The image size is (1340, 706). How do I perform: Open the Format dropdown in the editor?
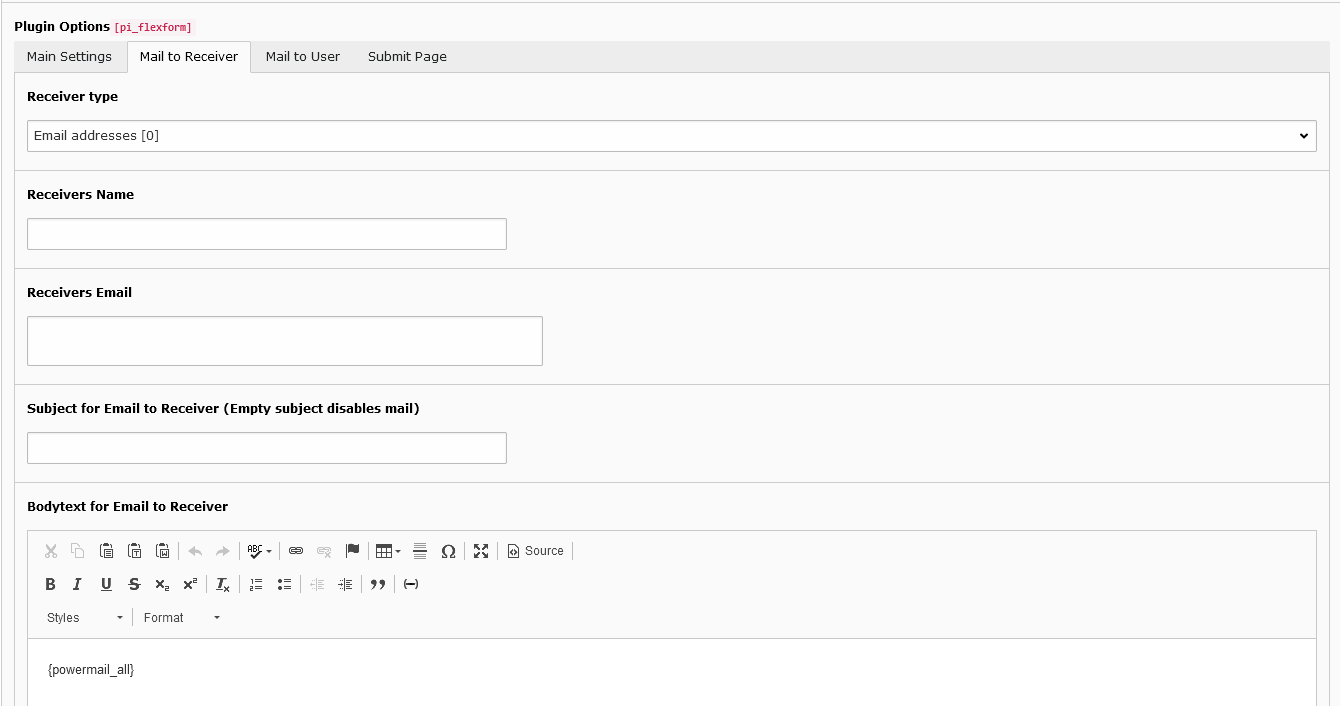[178, 617]
